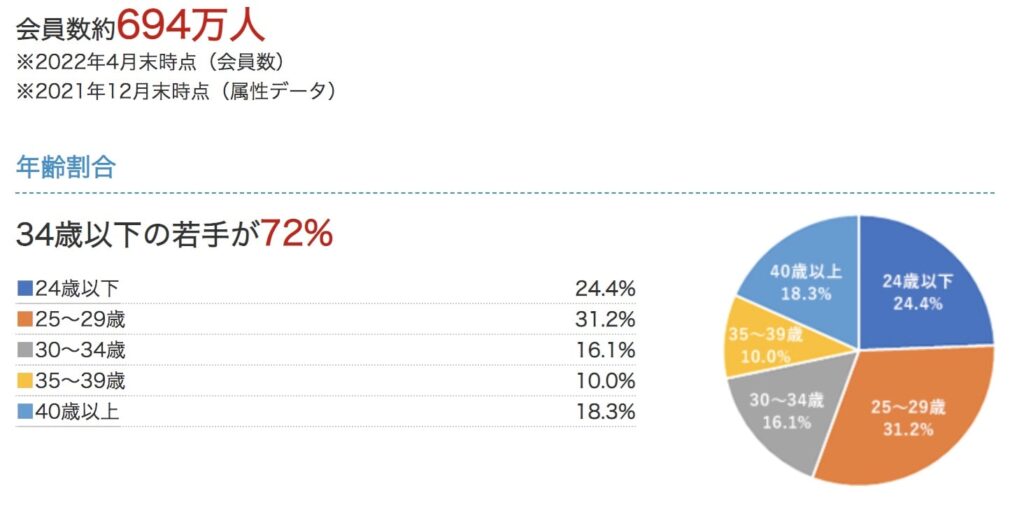Click the 10.0% value in the legend table
Image resolution: width=1024 pixels, height=516 pixels.
605,381
